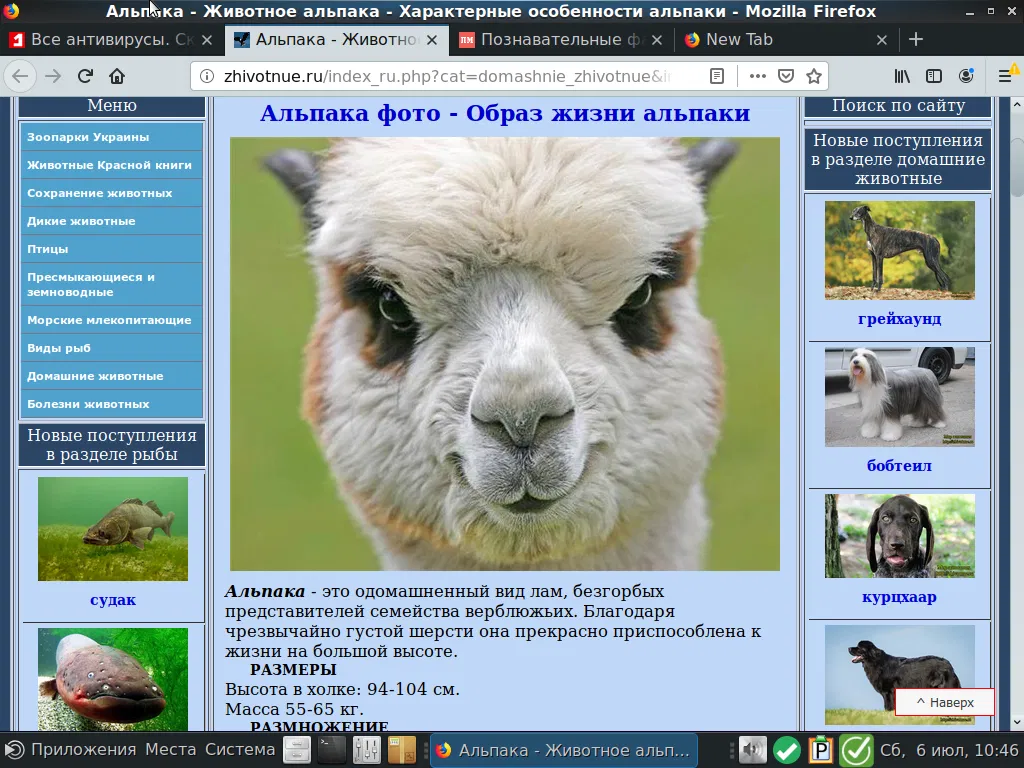Image resolution: width=1024 pixels, height=768 pixels.
Task: Close the Познавательные tab
Action: [x=657, y=40]
